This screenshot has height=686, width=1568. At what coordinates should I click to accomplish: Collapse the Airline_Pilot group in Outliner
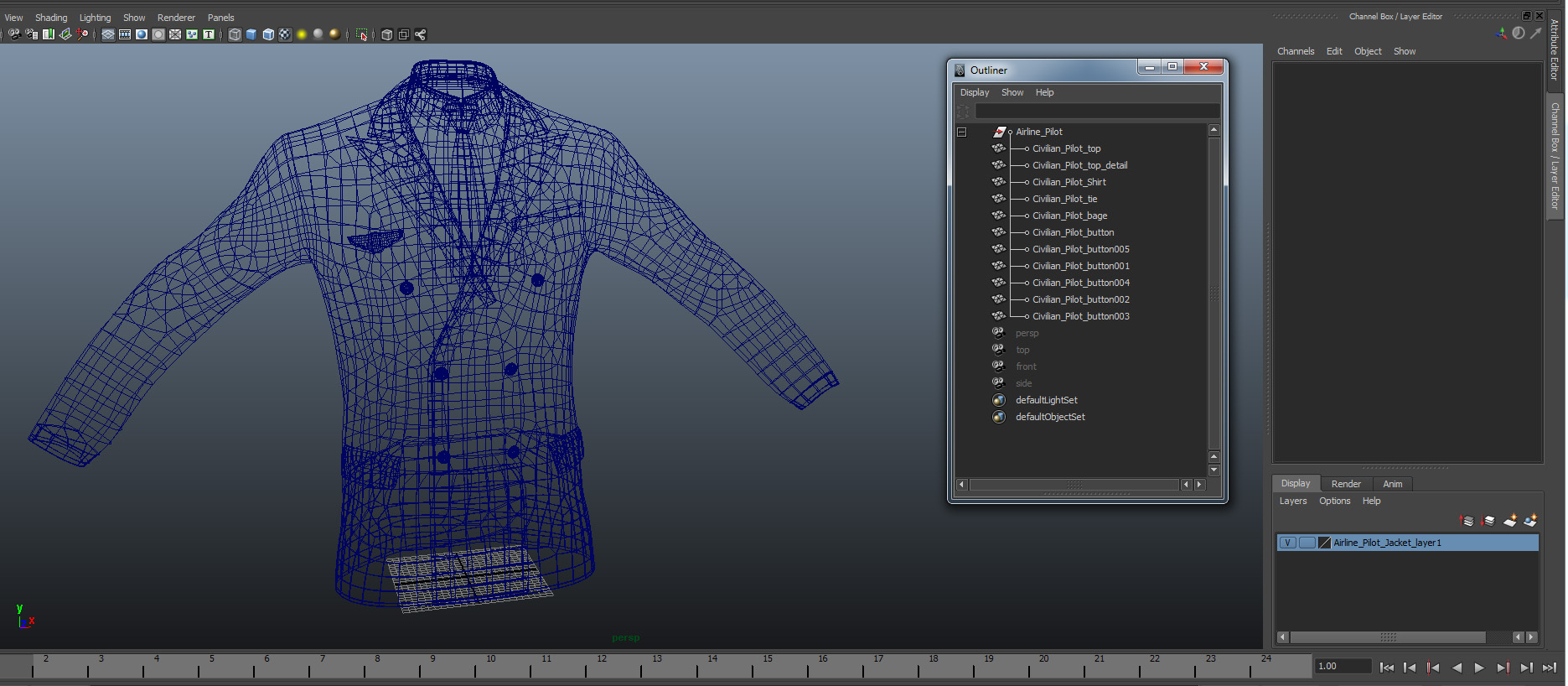tap(961, 132)
